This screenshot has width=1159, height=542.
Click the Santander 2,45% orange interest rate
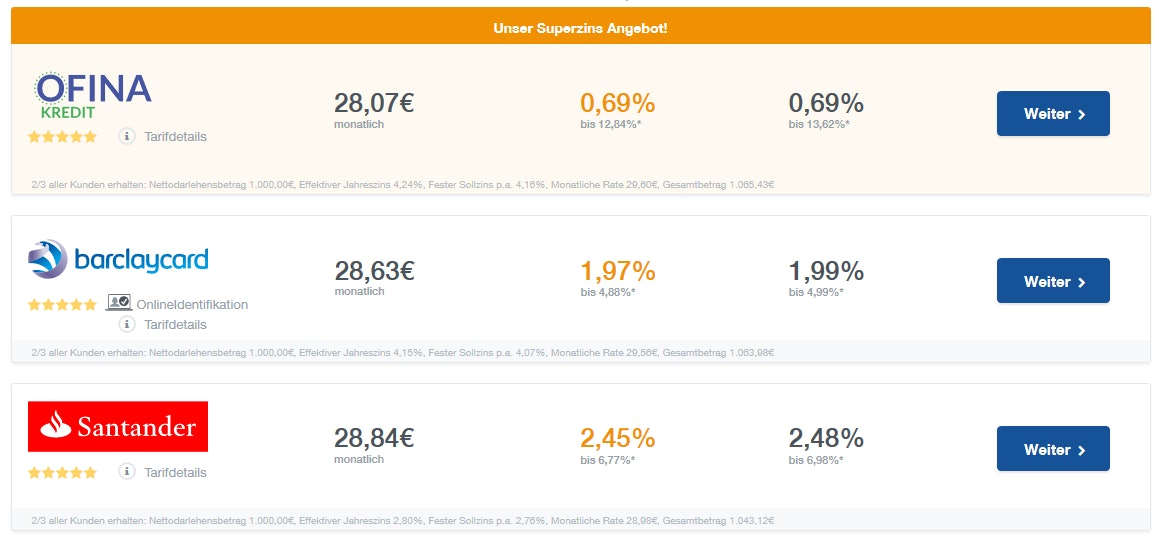617,438
